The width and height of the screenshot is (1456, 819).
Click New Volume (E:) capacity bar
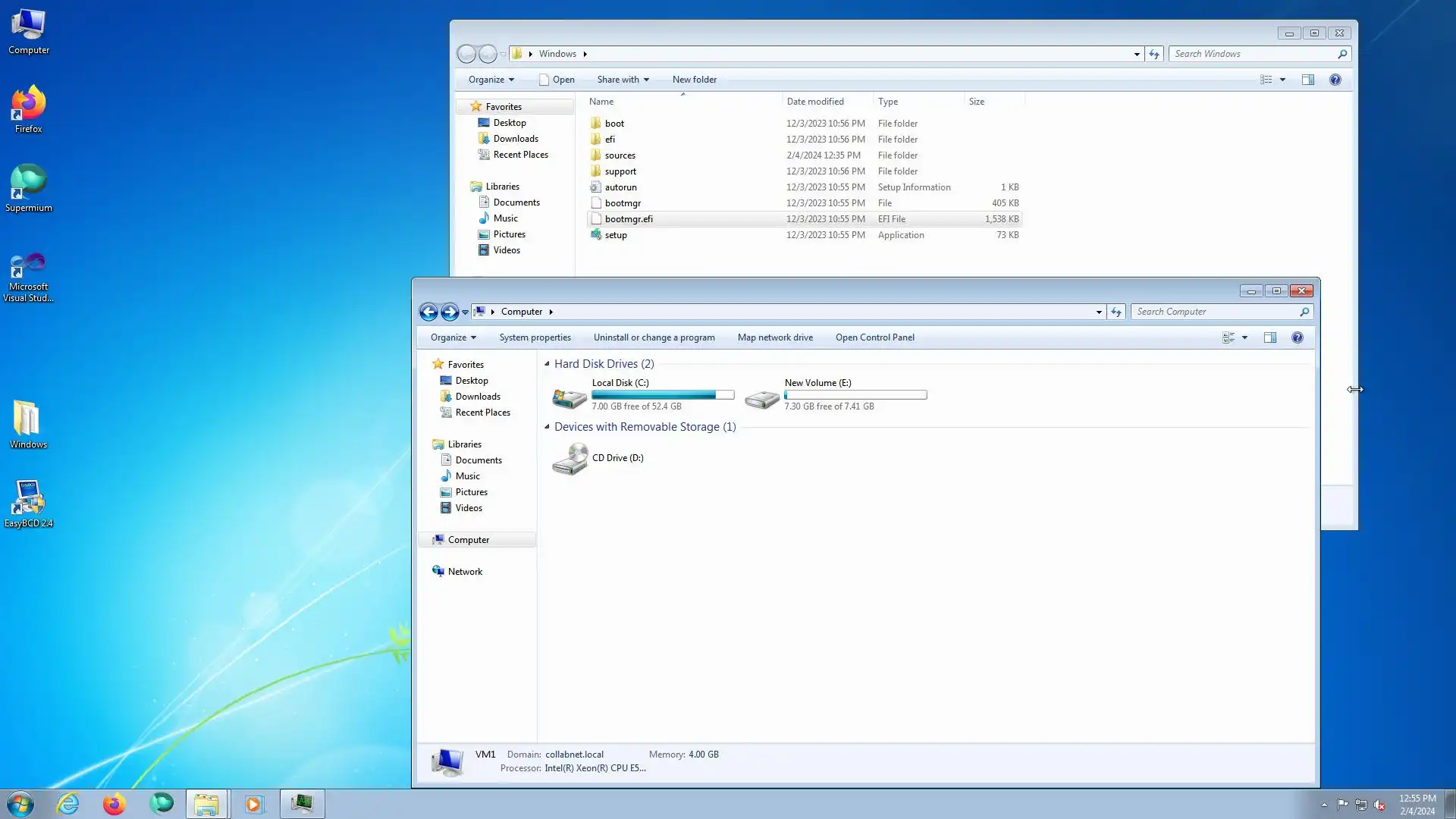click(855, 395)
